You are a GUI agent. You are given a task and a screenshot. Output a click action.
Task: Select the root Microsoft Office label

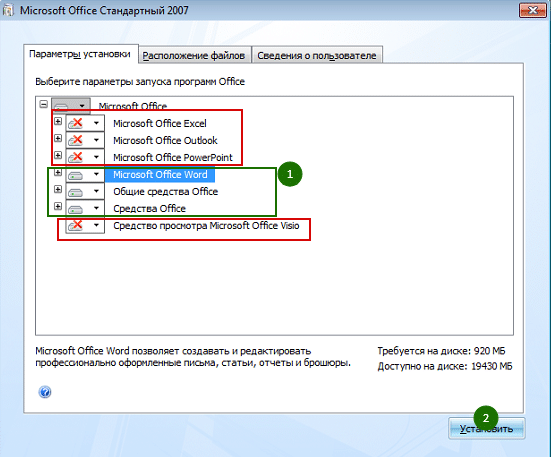click(x=132, y=106)
